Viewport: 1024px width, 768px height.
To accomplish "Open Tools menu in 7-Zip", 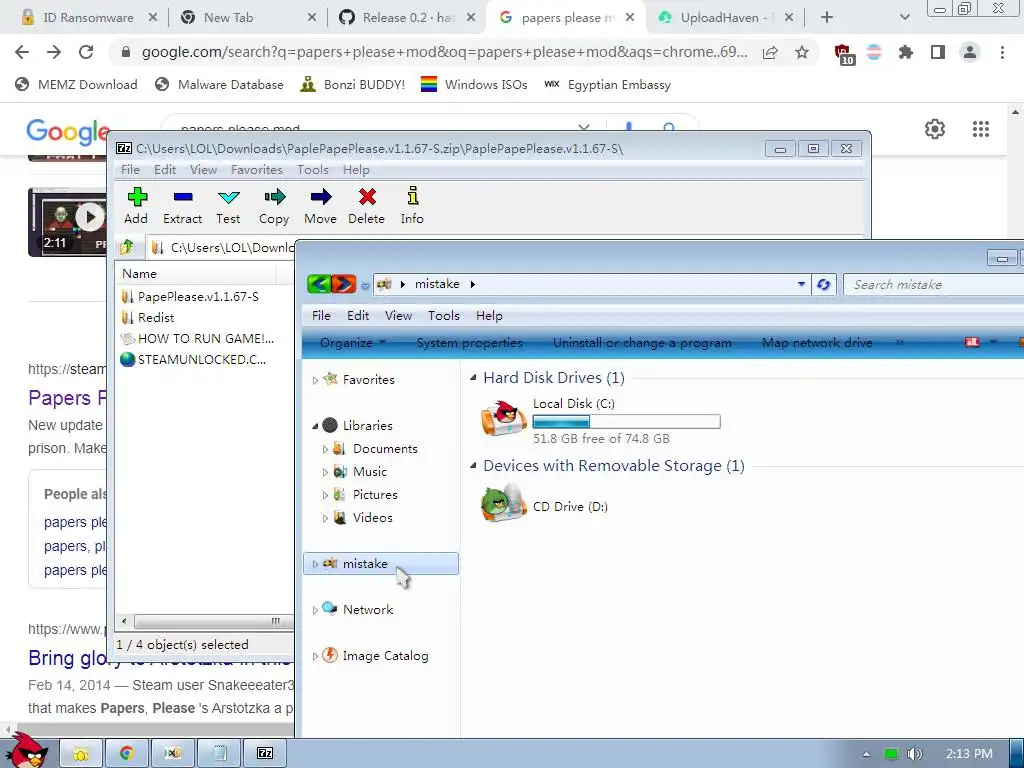I will coord(312,170).
